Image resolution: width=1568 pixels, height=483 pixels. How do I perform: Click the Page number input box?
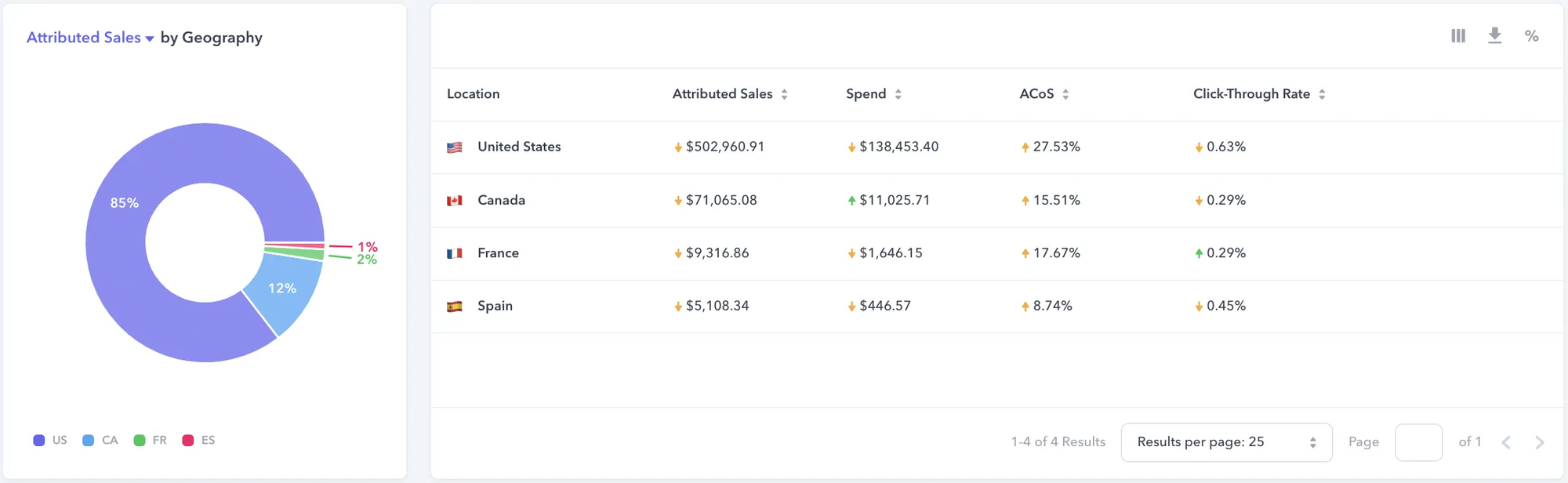coord(1418,442)
